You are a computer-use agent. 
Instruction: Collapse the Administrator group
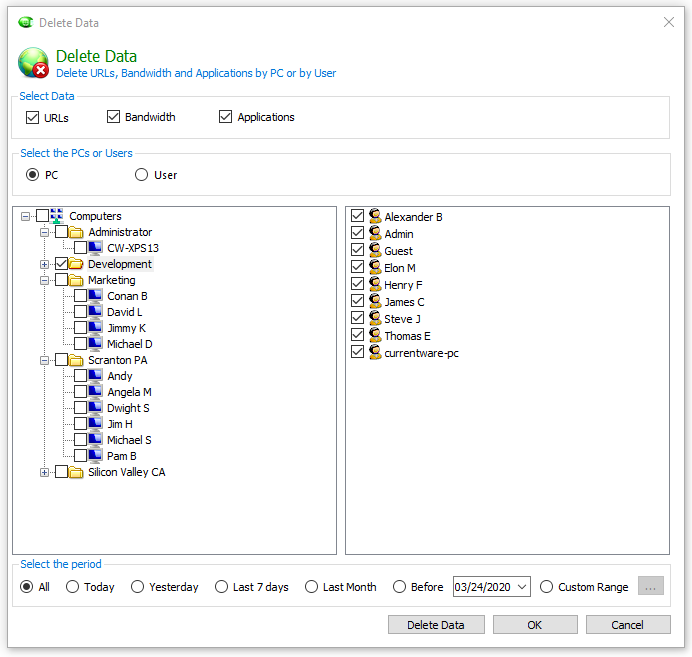click(x=45, y=232)
